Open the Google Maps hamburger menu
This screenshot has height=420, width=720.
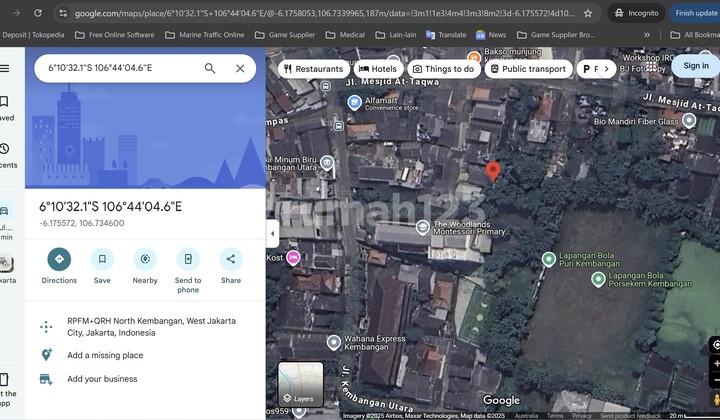click(5, 68)
